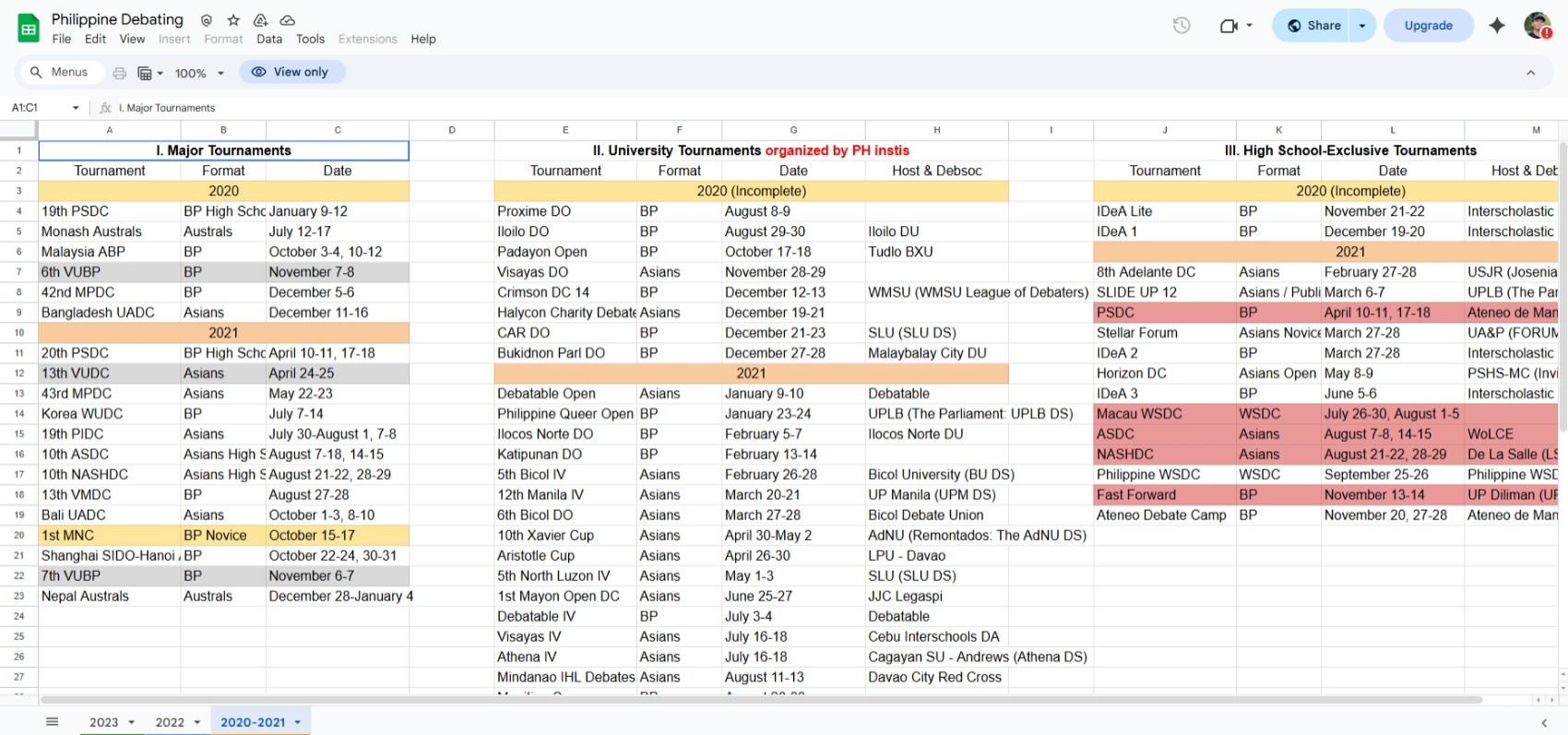Click the Share button

point(1313,26)
